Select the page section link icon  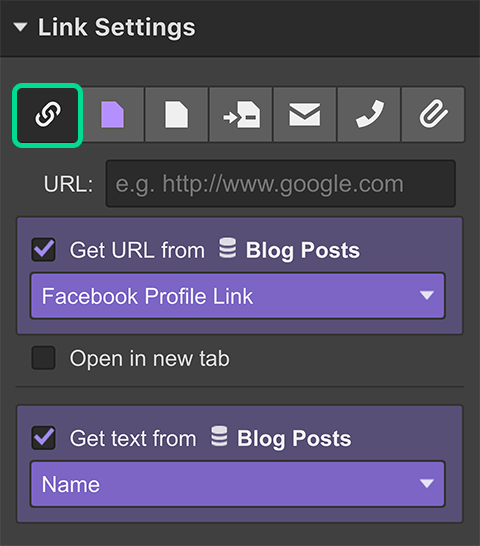(x=241, y=115)
